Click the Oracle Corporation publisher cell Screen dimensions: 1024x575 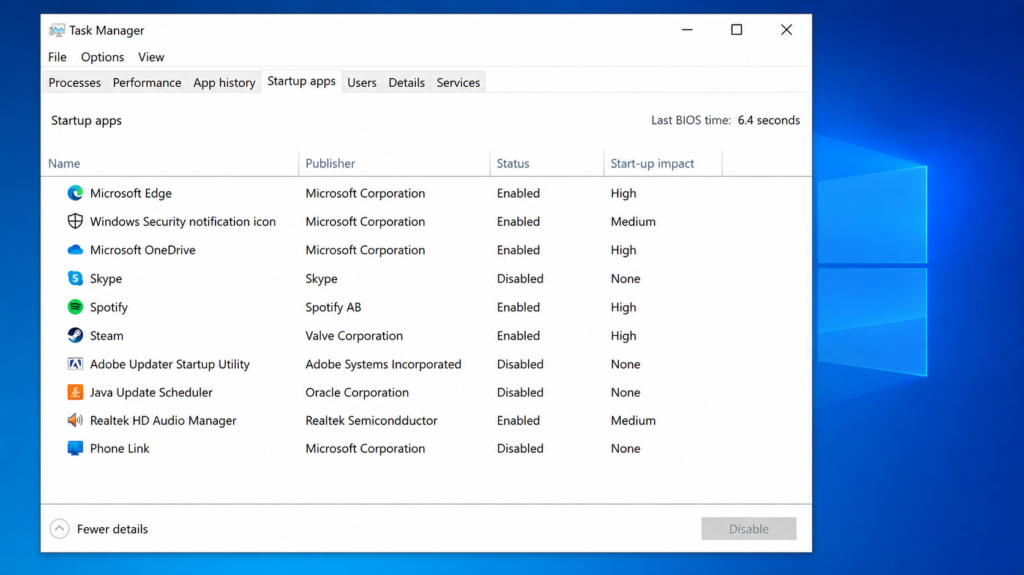(357, 392)
